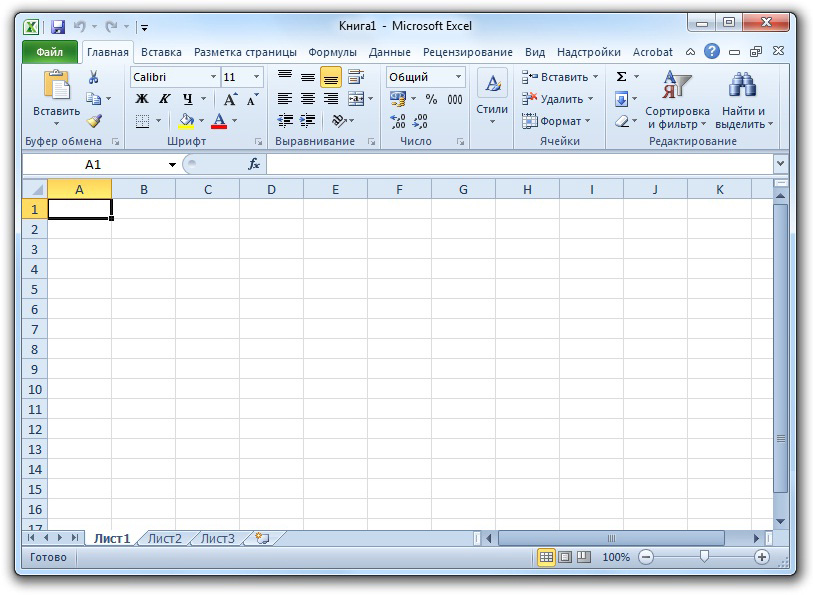Image resolution: width=813 pixels, height=595 pixels.
Task: Click the percent style icon
Action: tap(430, 100)
